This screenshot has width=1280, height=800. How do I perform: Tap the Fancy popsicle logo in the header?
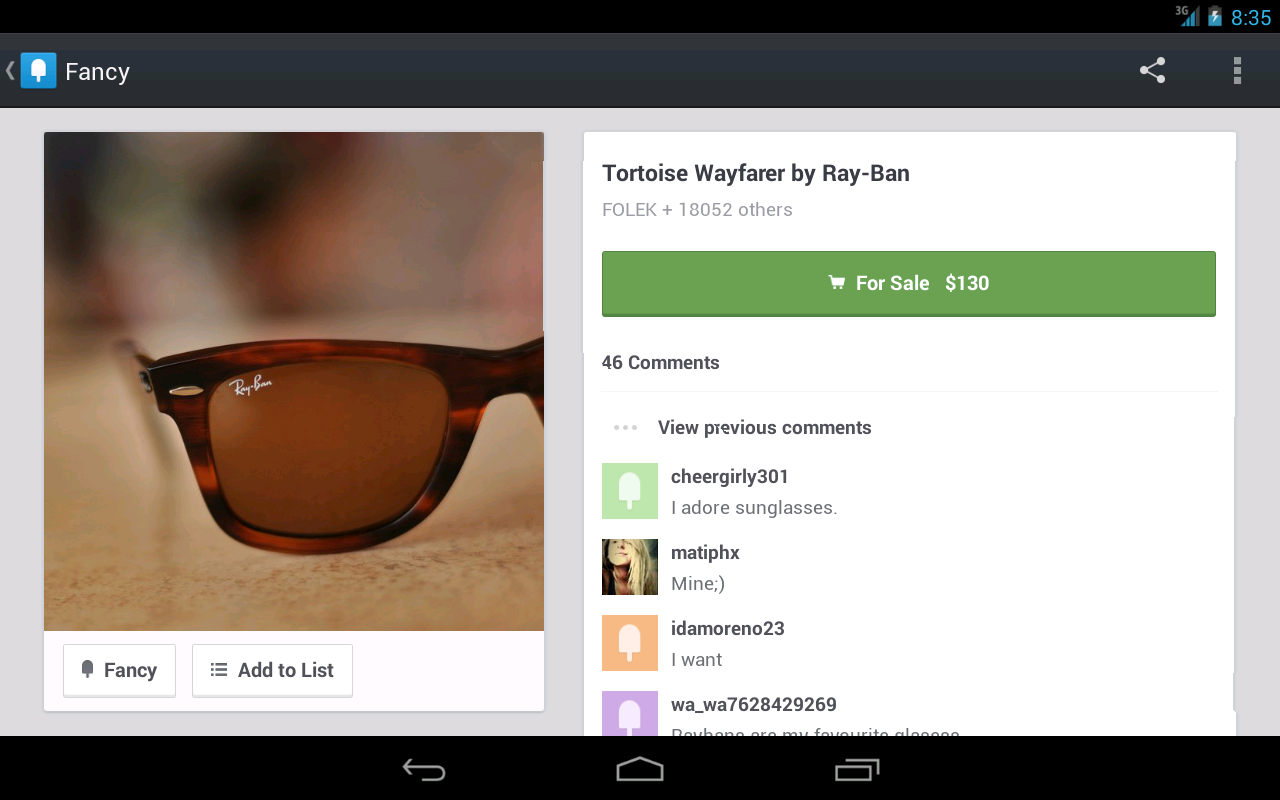(38, 71)
